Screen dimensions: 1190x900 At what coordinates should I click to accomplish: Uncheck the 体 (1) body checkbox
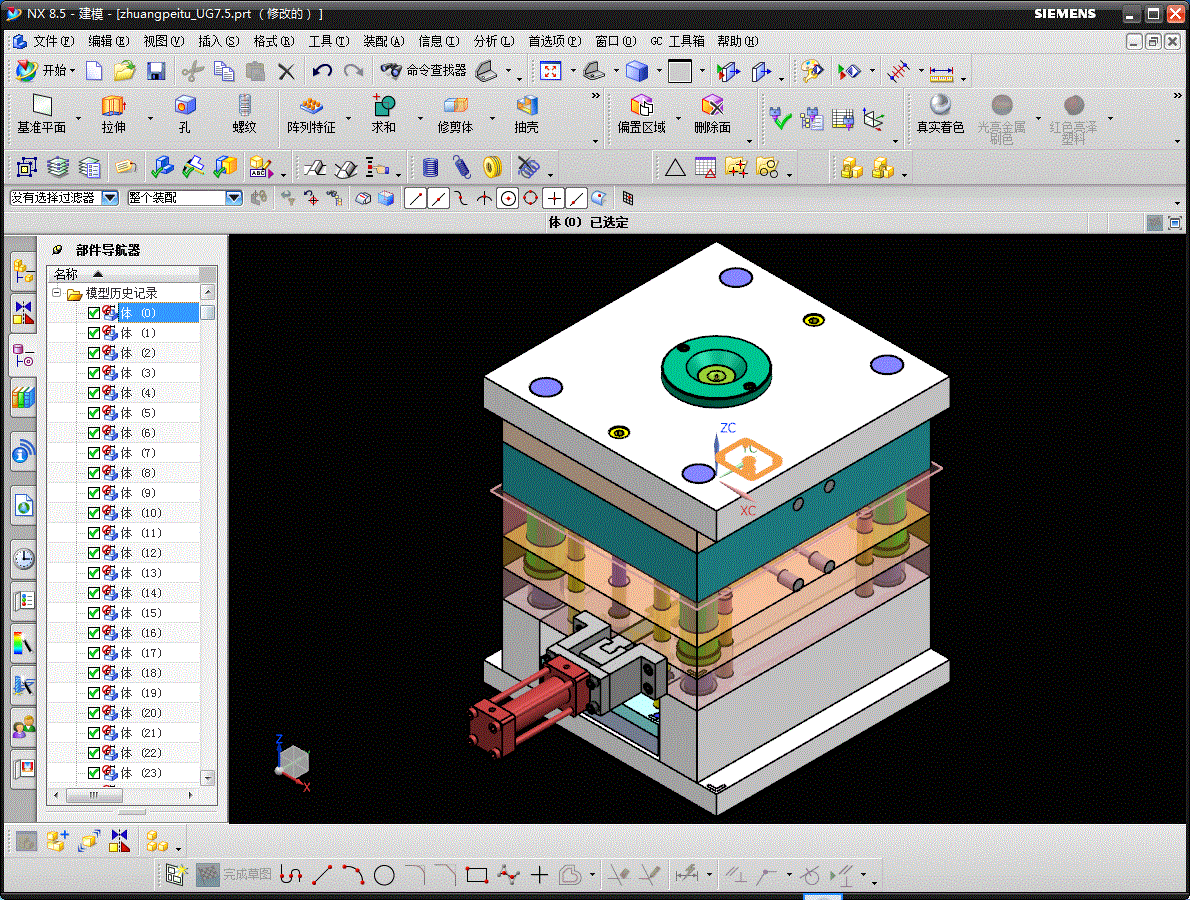point(94,332)
